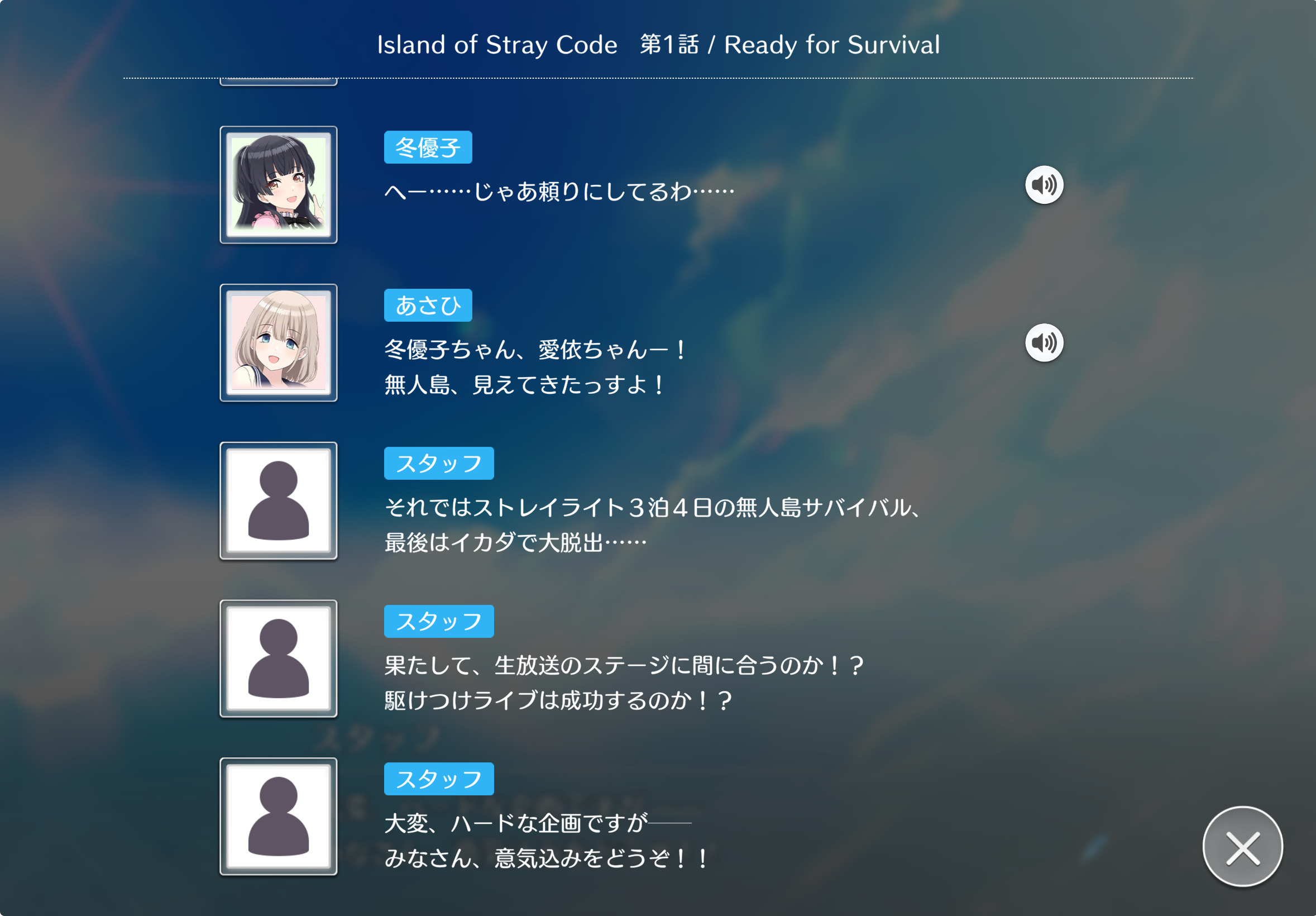This screenshot has height=916, width=1316.
Task: Click the line 無人島、見えてきたっすよ！
Action: 524,385
